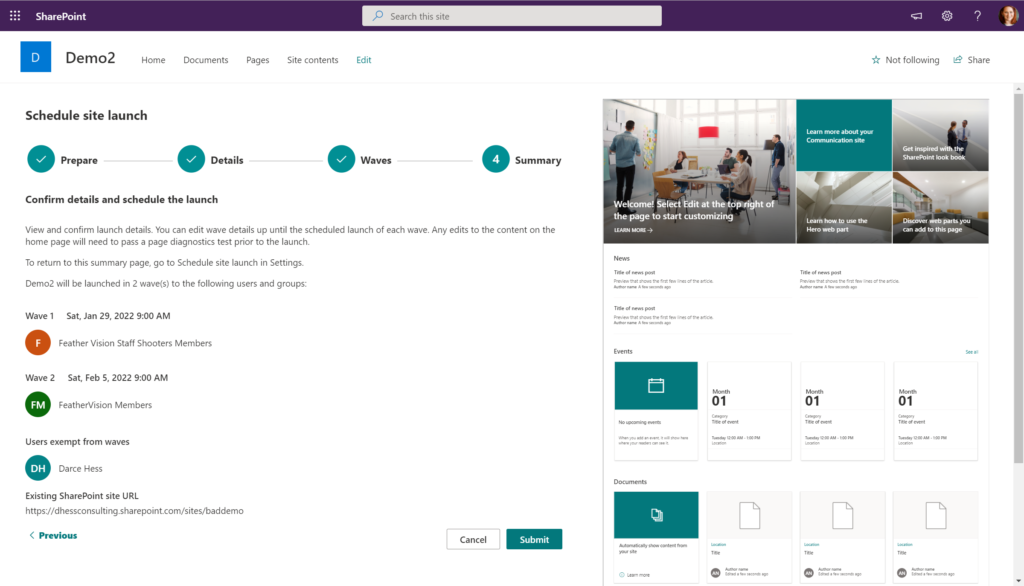
Task: Click Wave 1 date Sat, Jan 29, 2022
Action: point(118,316)
